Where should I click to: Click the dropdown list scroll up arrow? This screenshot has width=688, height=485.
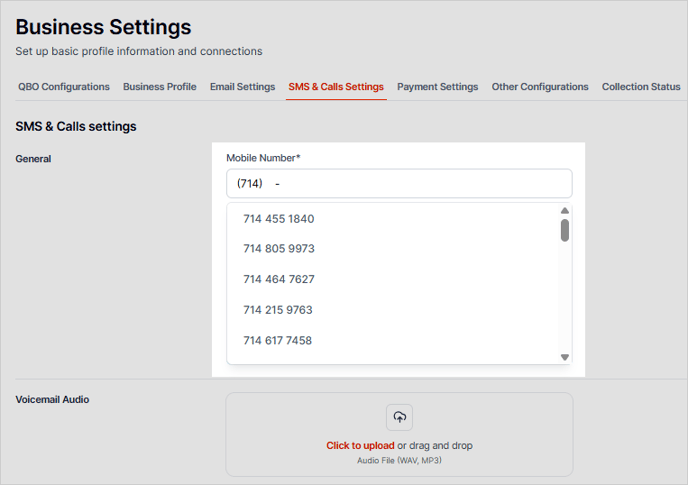[564, 211]
